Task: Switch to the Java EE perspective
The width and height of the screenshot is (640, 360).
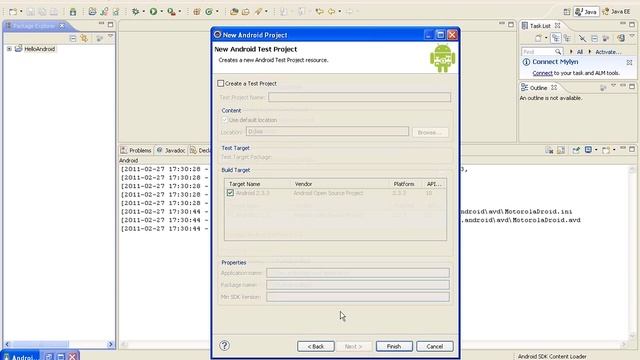Action: click(616, 12)
